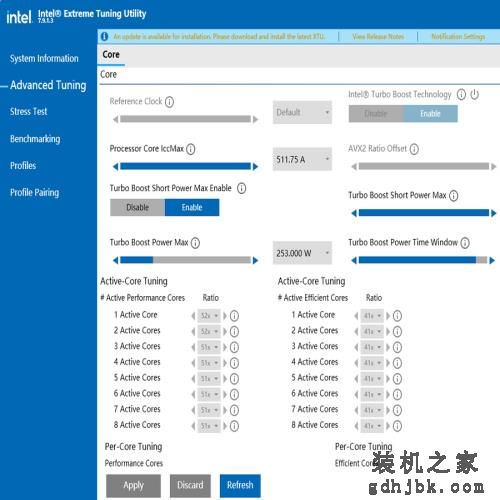Decrease Turbo Boost Power Time Window left arrow
The width and height of the screenshot is (500, 500).
(x=354, y=260)
